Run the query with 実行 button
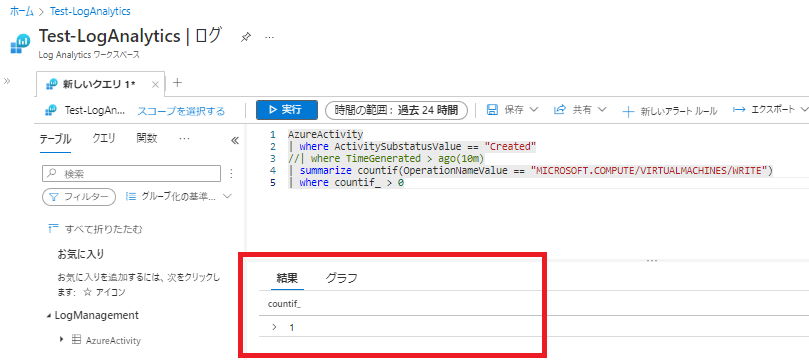 287,110
